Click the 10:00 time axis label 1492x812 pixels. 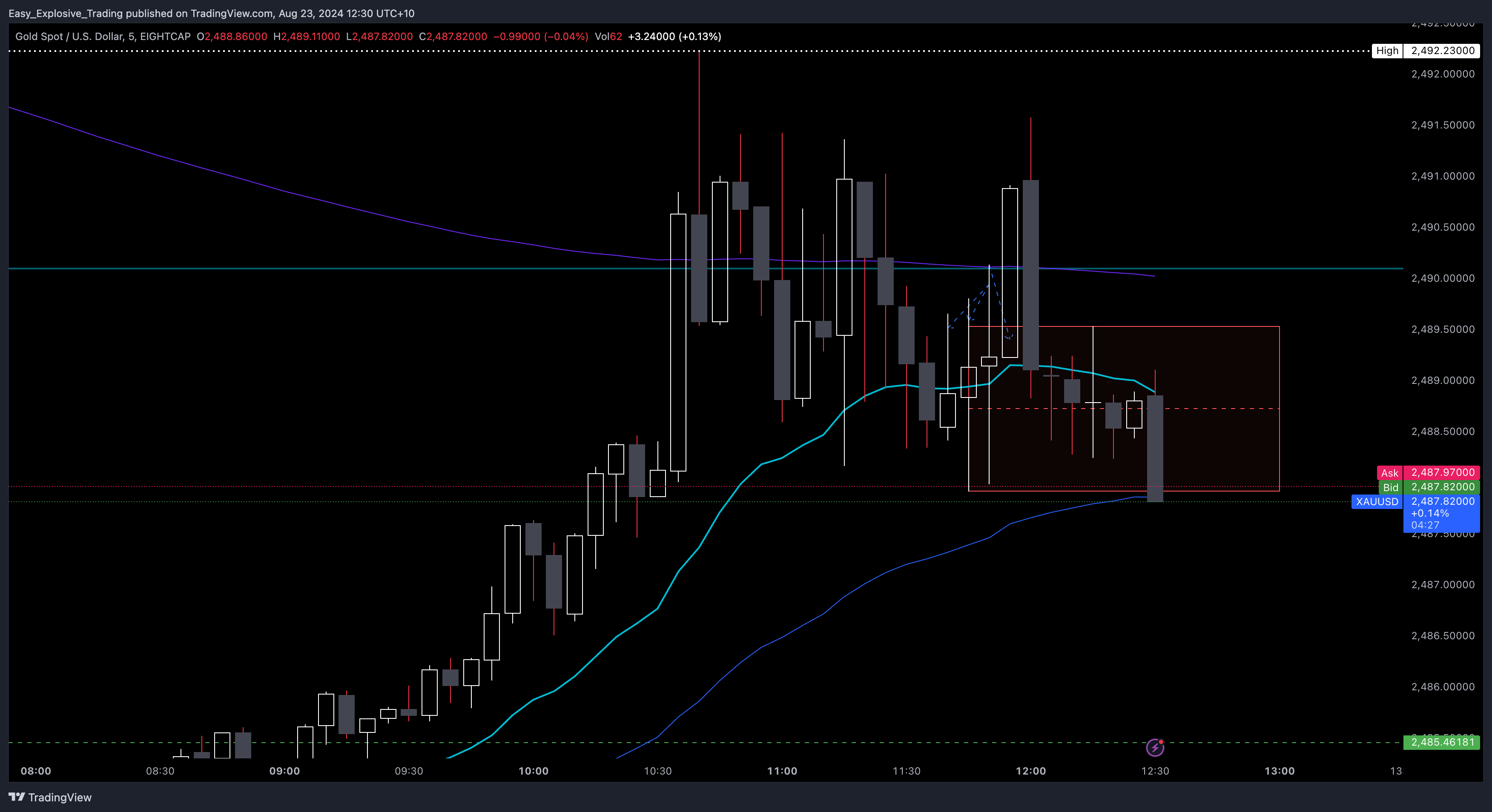(x=533, y=771)
